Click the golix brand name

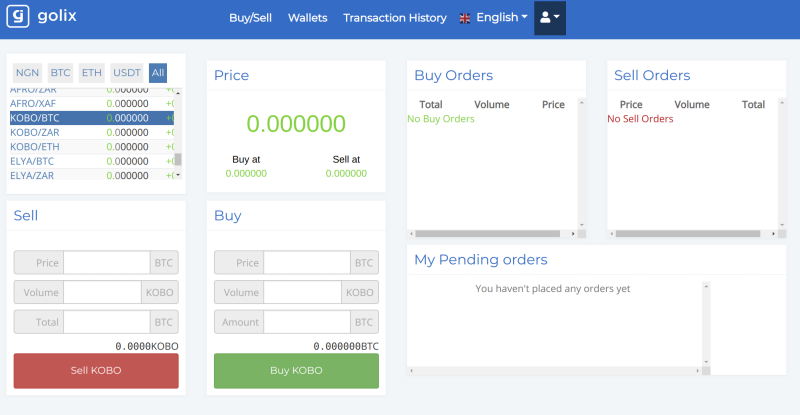point(57,16)
